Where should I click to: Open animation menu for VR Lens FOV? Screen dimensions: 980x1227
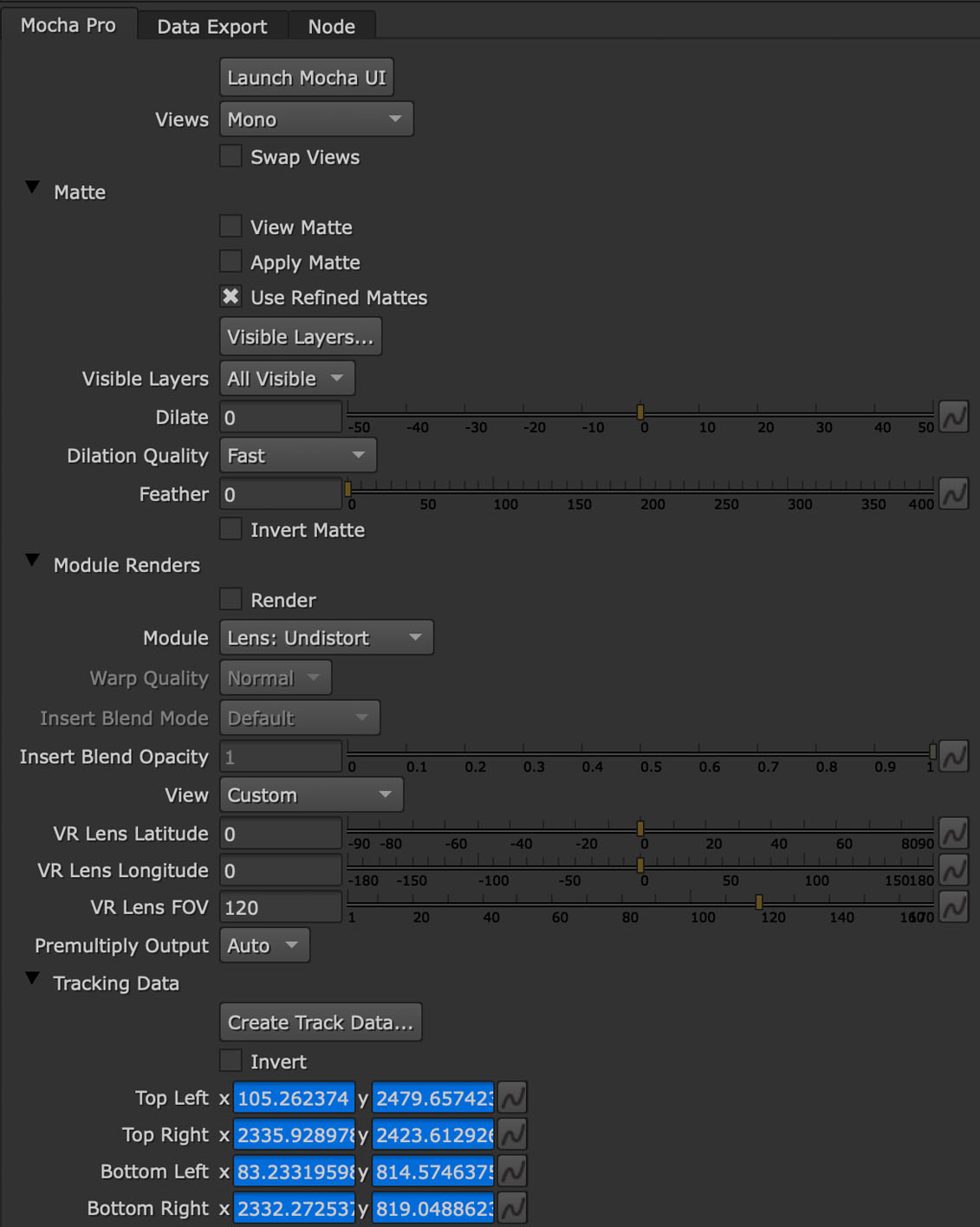[x=954, y=907]
